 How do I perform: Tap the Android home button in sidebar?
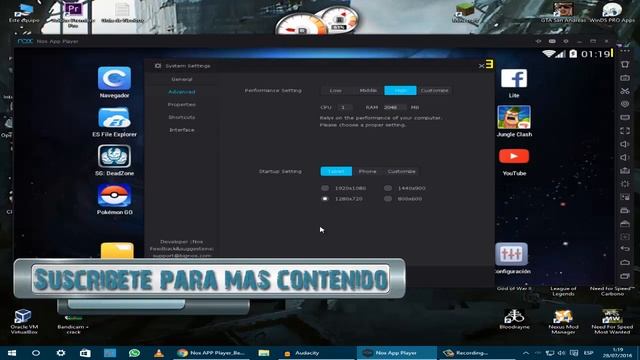(x=624, y=262)
